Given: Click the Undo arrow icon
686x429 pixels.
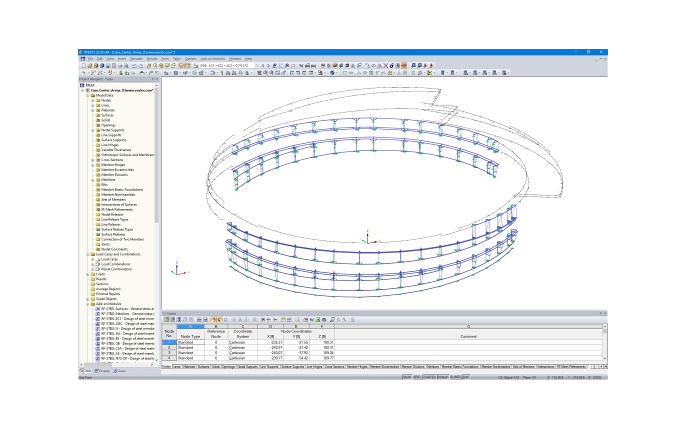Looking at the screenshot, I should (x=134, y=66).
